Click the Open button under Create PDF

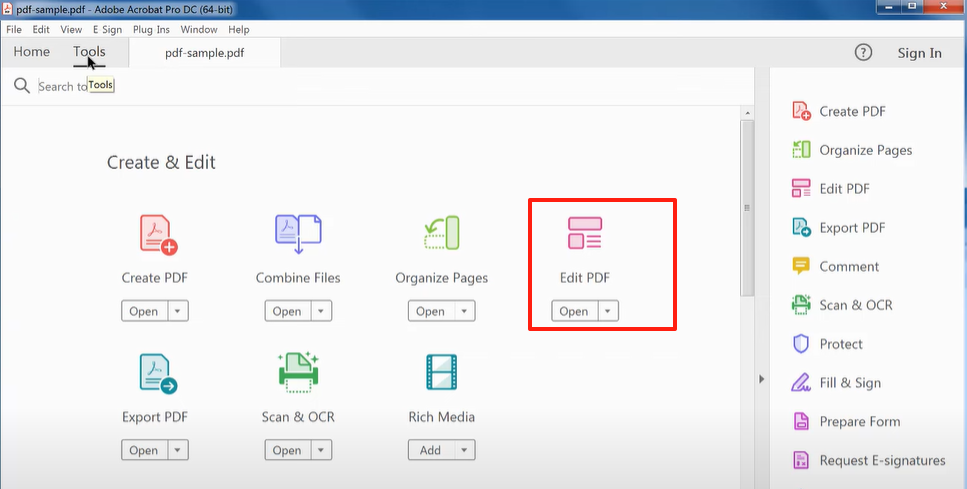144,311
